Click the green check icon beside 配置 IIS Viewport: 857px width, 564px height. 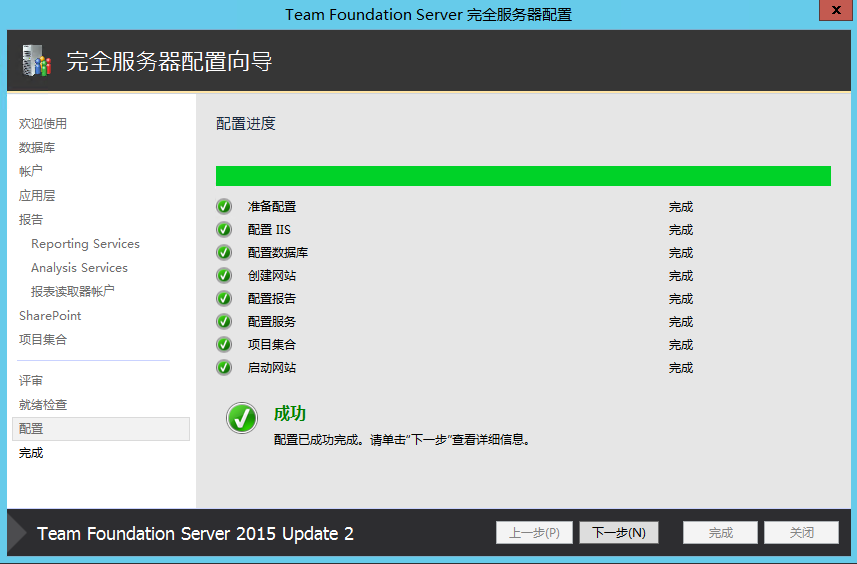click(x=224, y=229)
